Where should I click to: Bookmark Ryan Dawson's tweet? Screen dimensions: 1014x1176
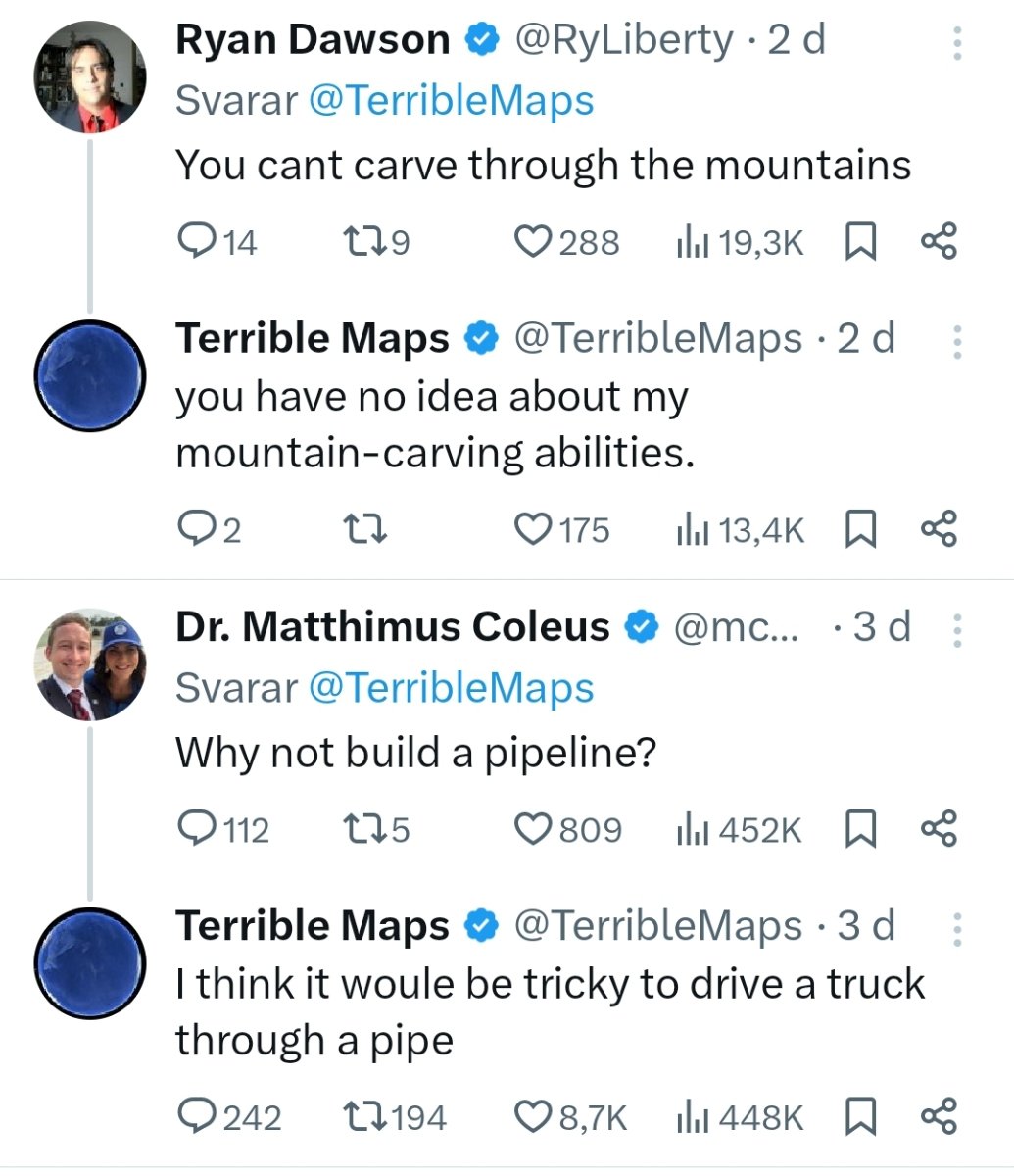pyautogui.click(x=859, y=241)
